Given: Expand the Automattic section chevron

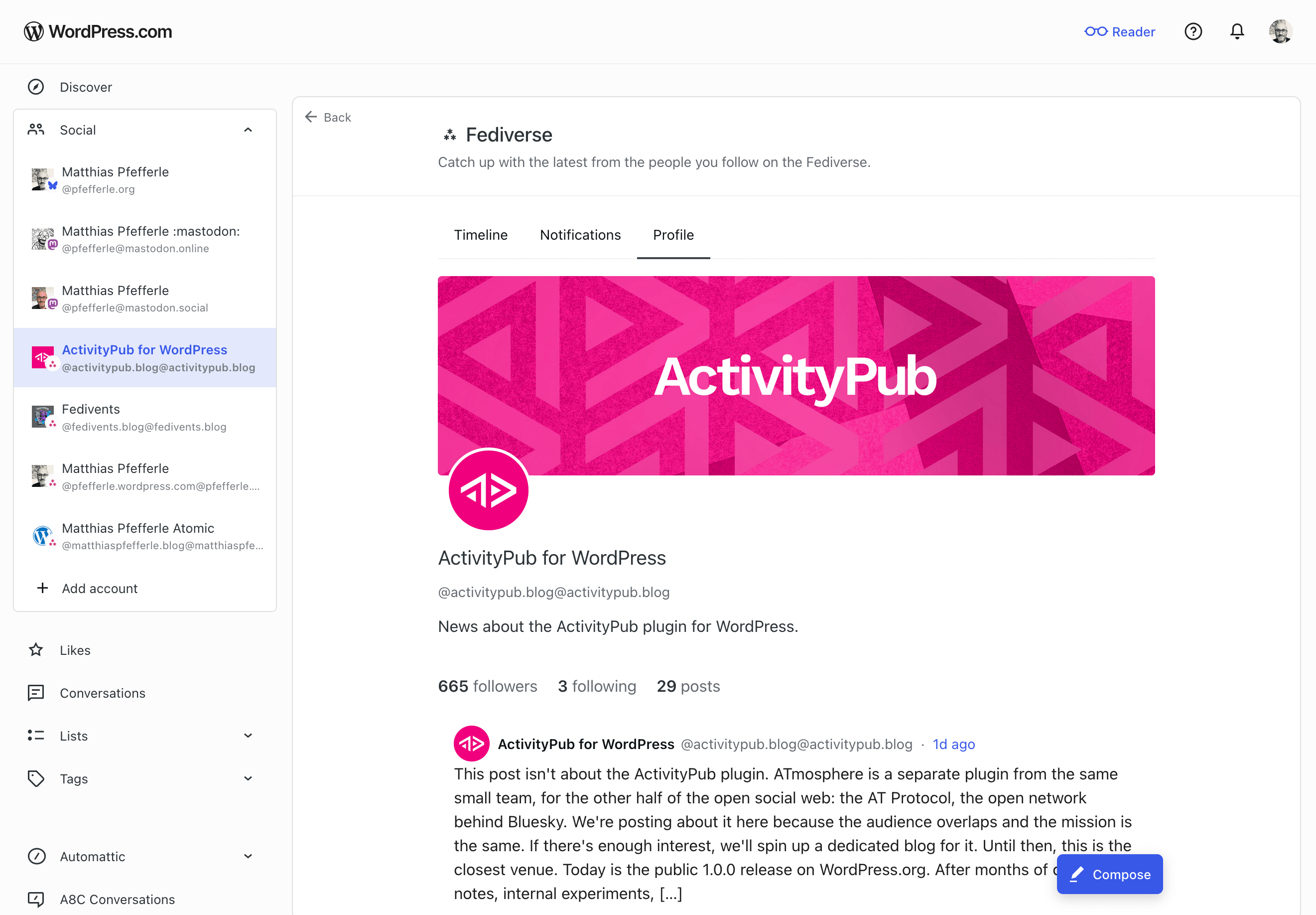Looking at the screenshot, I should [248, 857].
